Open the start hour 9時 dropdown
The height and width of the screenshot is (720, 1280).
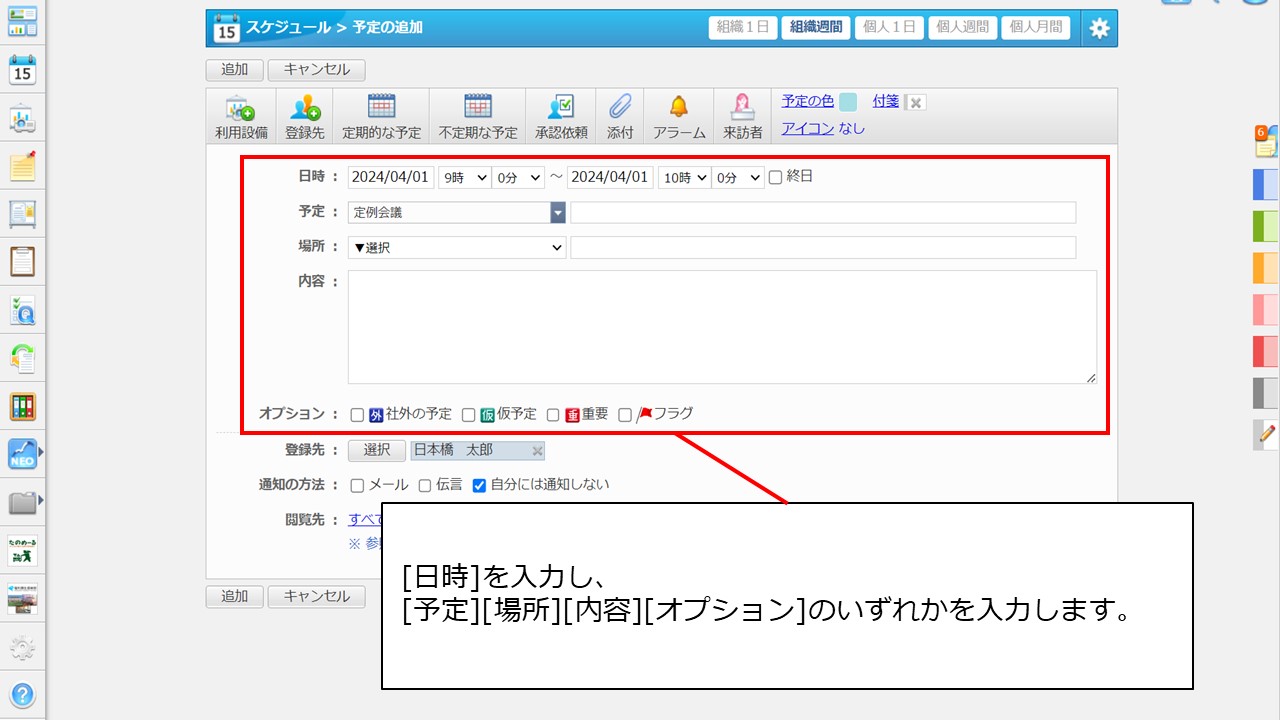(x=464, y=178)
